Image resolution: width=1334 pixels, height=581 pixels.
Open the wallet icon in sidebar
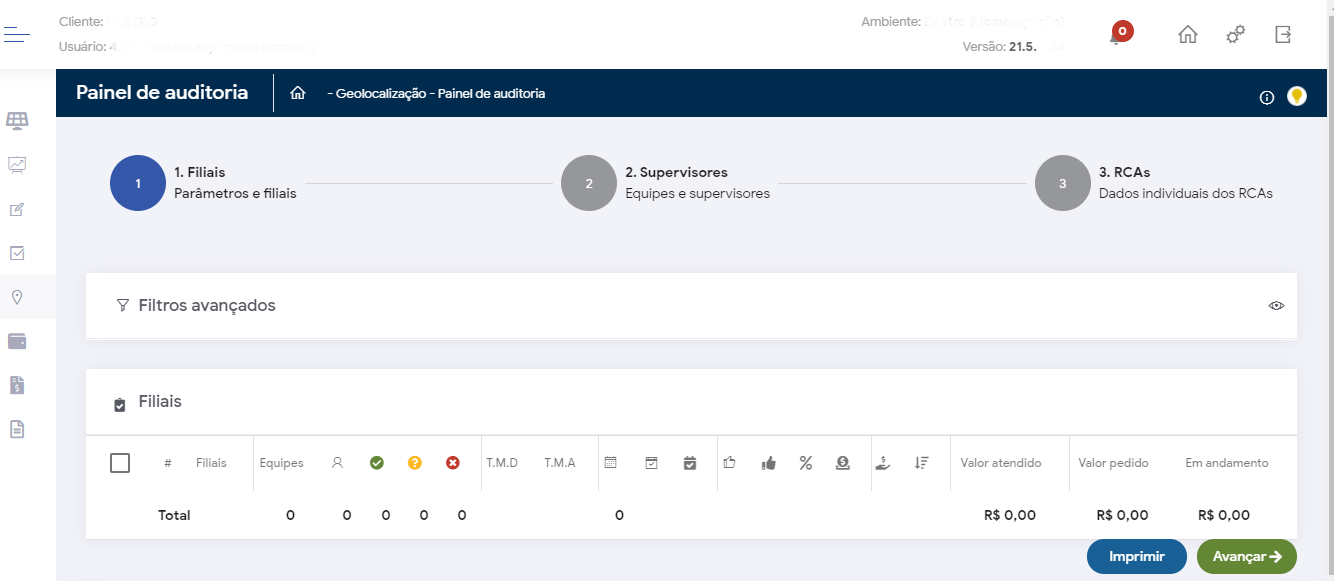click(x=17, y=341)
